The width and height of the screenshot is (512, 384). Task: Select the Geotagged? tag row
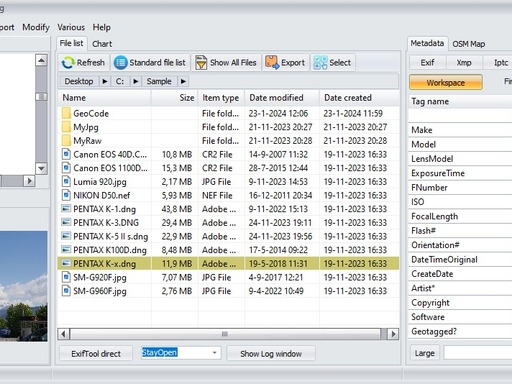pyautogui.click(x=460, y=331)
